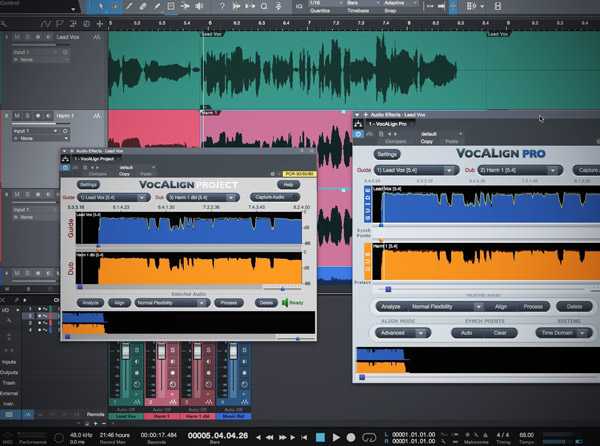
Task: Adjust the Music Bal mixer channel fader
Action: [233, 351]
